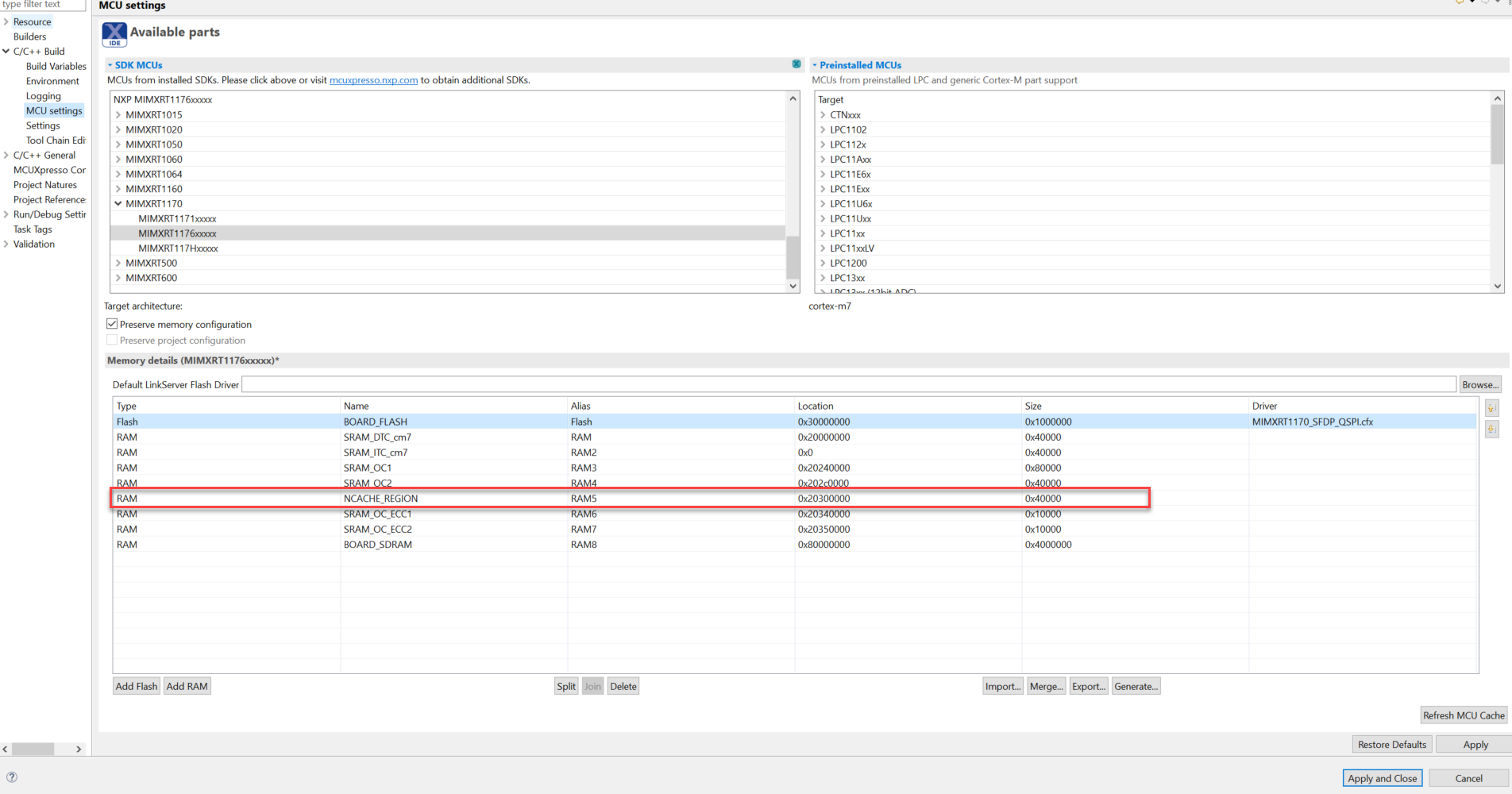
Task: Expand the LPC13xx target entry
Action: coord(822,277)
